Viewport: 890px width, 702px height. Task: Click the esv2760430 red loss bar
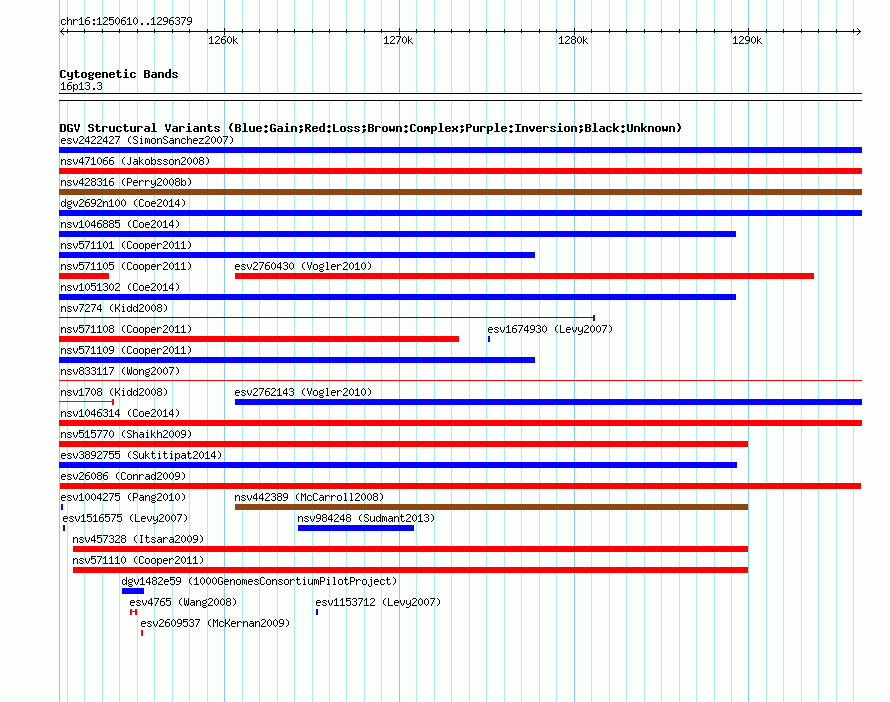coord(524,276)
